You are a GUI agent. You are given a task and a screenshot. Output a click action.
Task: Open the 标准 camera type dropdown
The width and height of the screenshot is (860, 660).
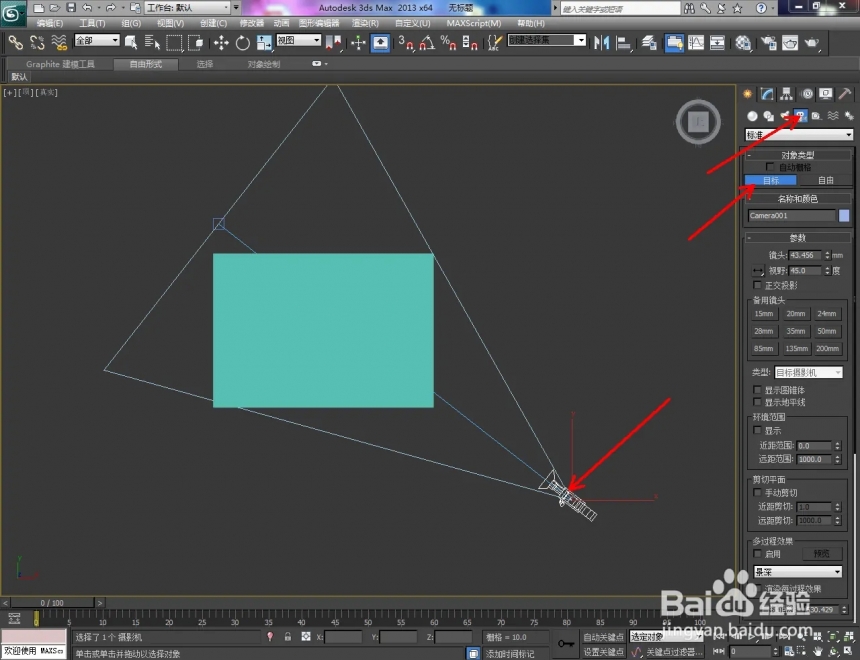point(799,134)
